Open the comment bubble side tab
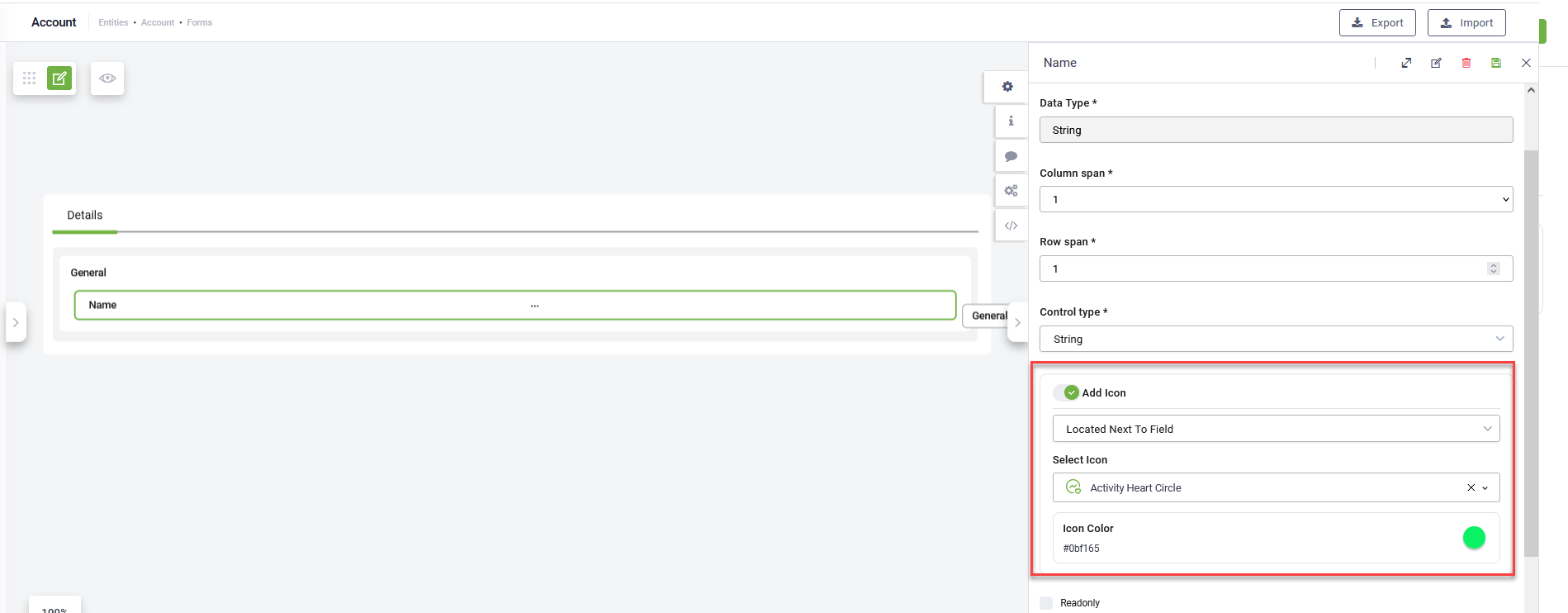 click(1011, 156)
